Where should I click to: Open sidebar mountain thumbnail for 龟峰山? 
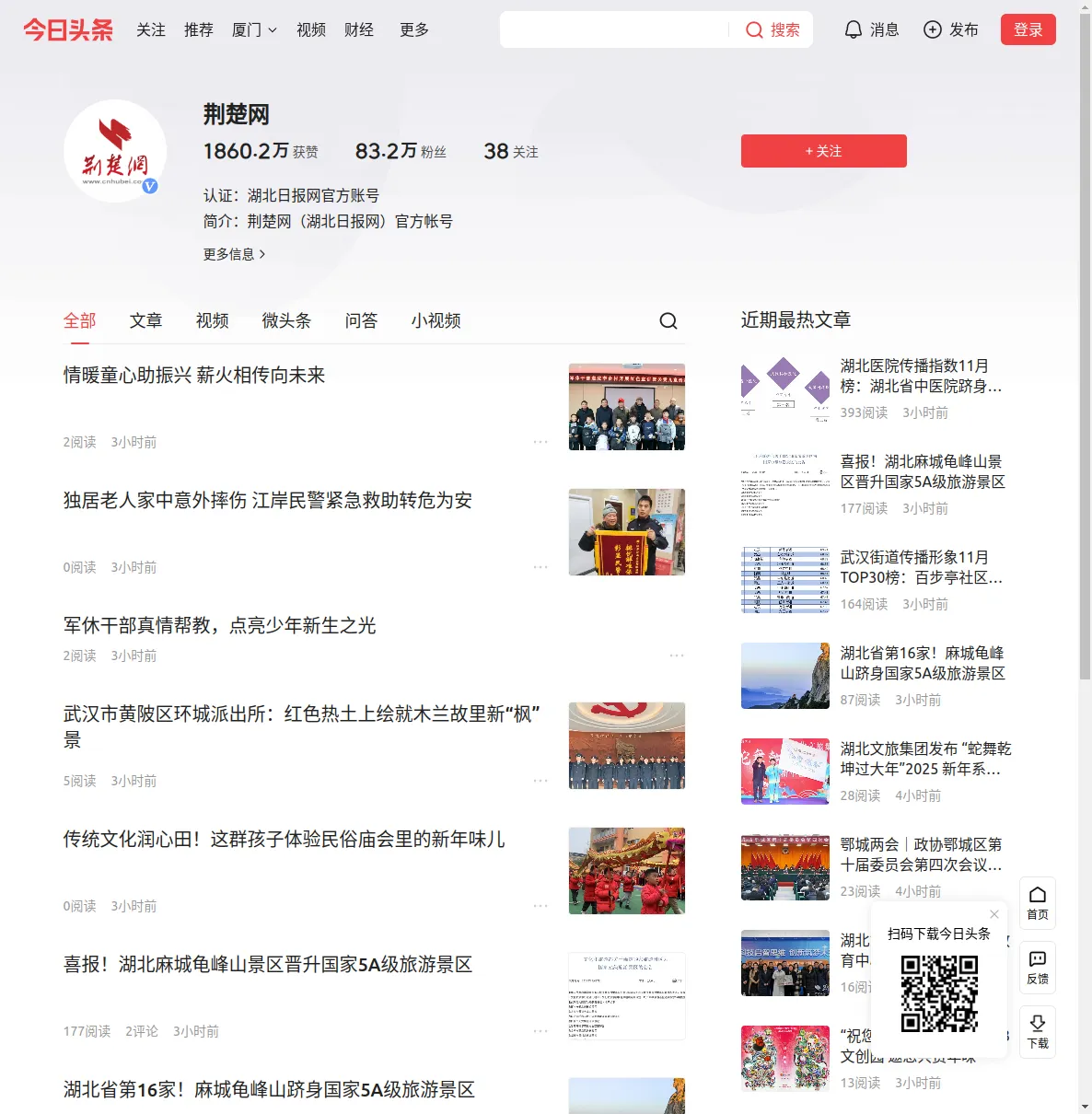pos(785,676)
